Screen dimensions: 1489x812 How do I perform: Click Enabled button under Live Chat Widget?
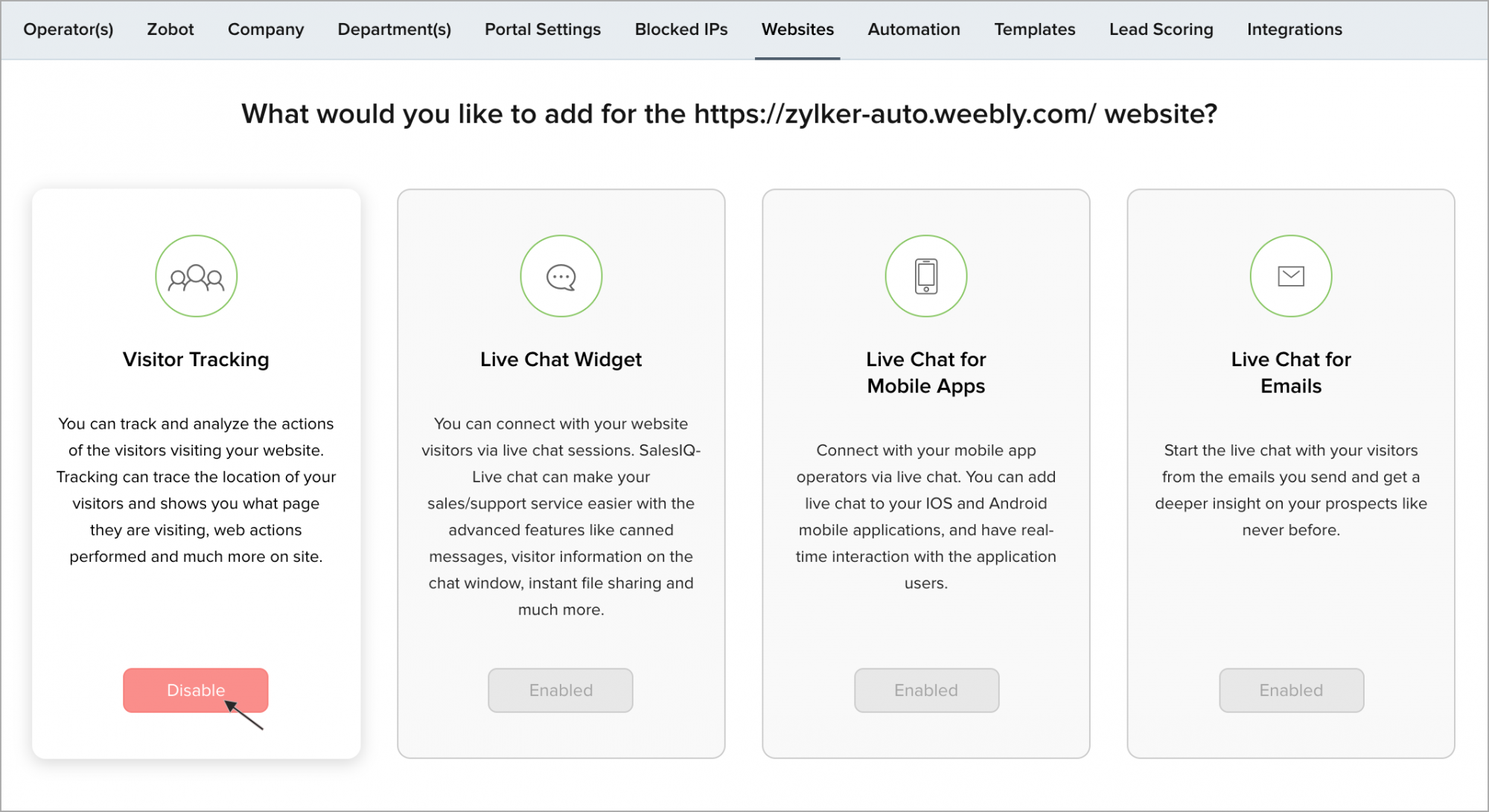click(x=560, y=690)
